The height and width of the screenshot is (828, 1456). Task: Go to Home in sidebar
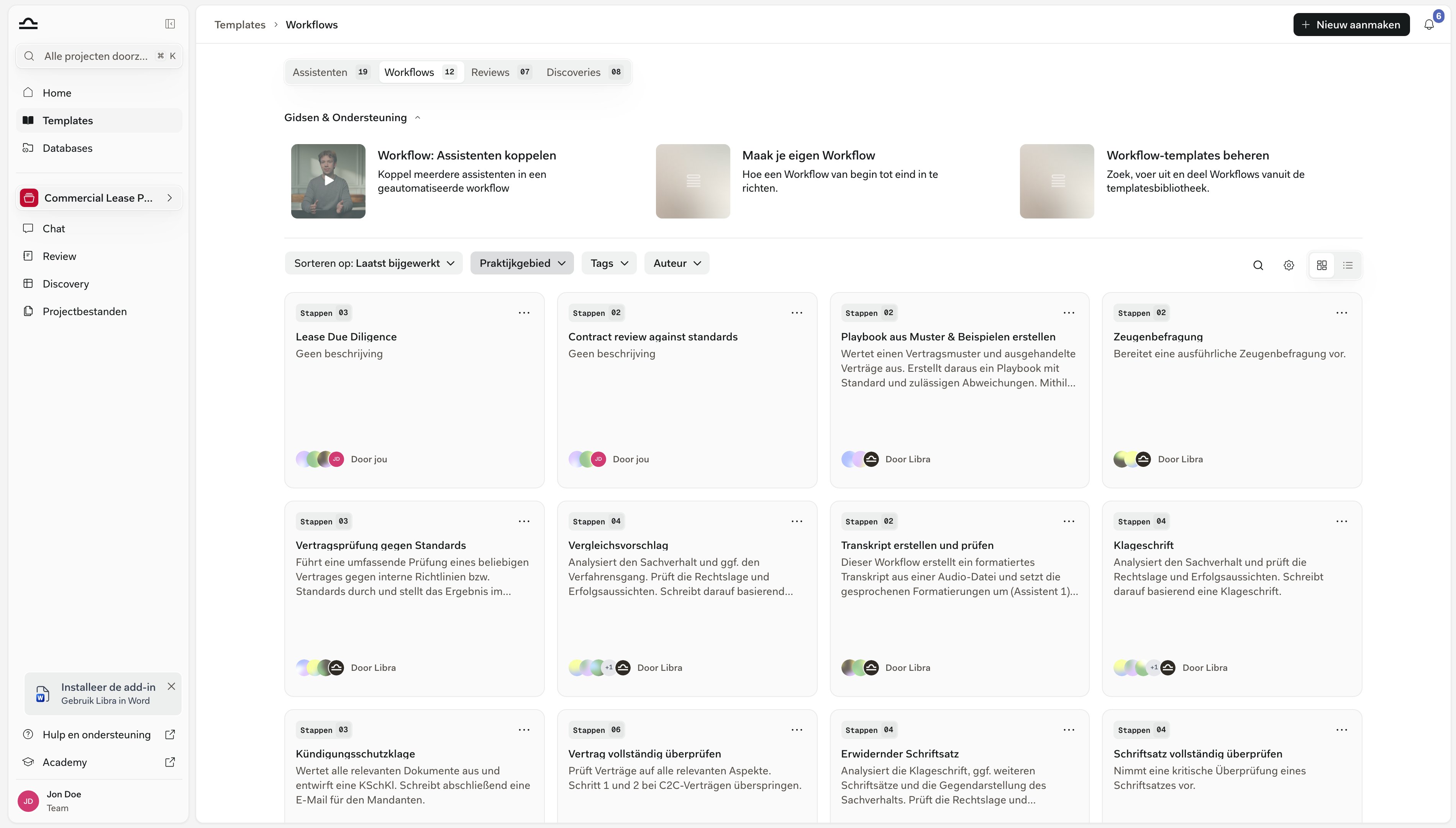(99, 93)
